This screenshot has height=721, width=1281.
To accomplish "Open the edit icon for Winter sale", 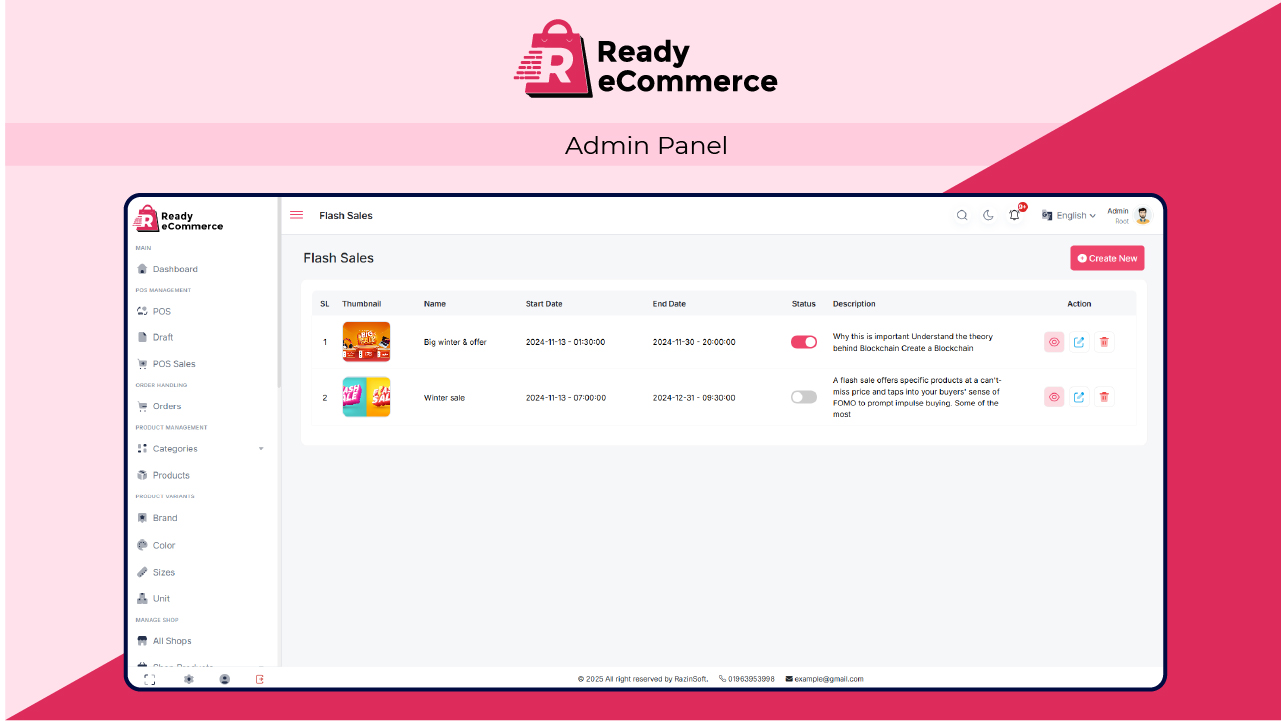I will [1079, 397].
